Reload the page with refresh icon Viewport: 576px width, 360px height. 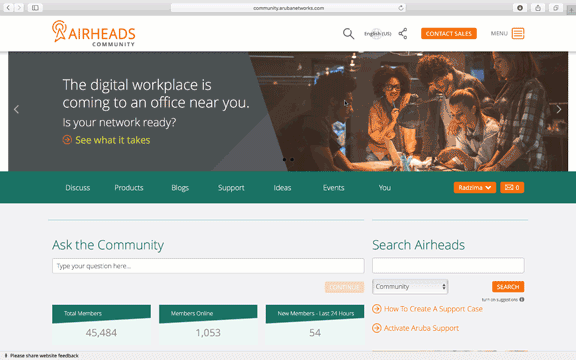pyautogui.click(x=401, y=8)
